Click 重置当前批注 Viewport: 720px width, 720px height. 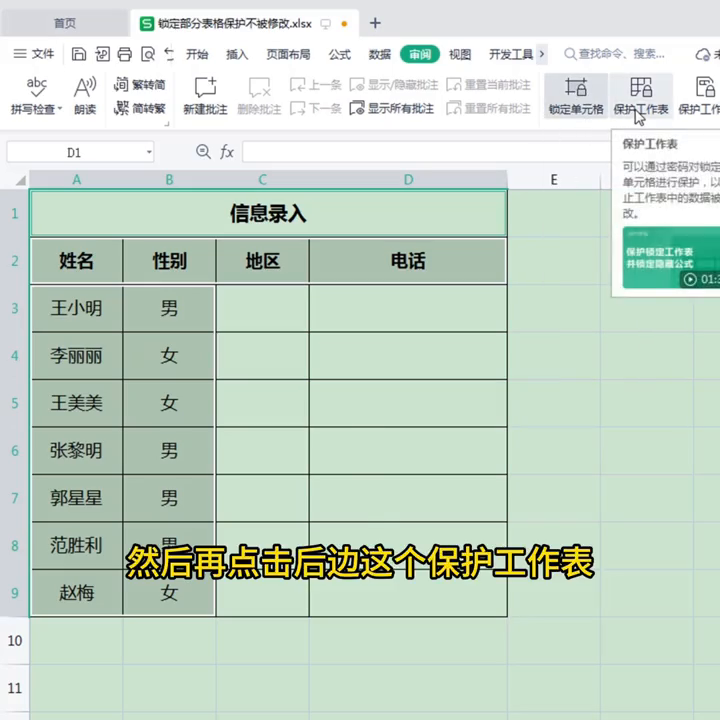tap(488, 84)
